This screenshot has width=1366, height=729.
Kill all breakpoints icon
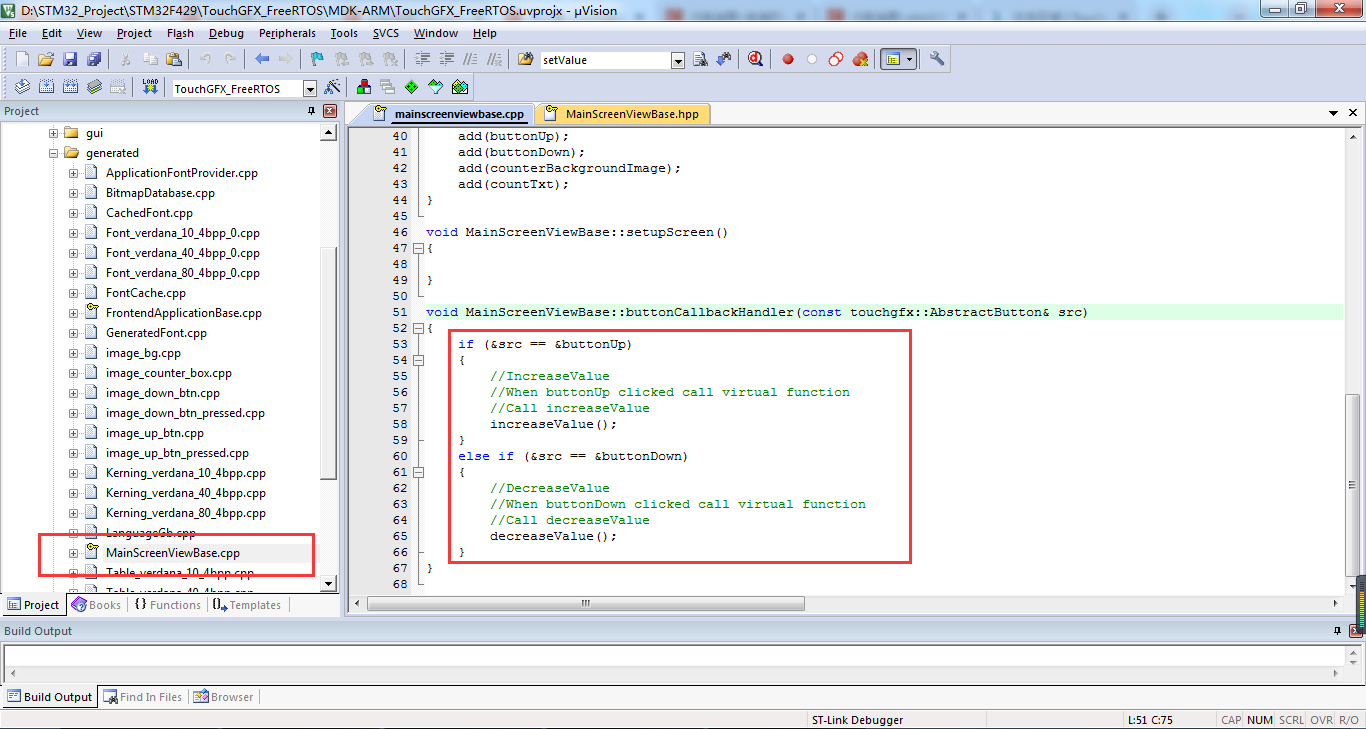pyautogui.click(x=860, y=59)
